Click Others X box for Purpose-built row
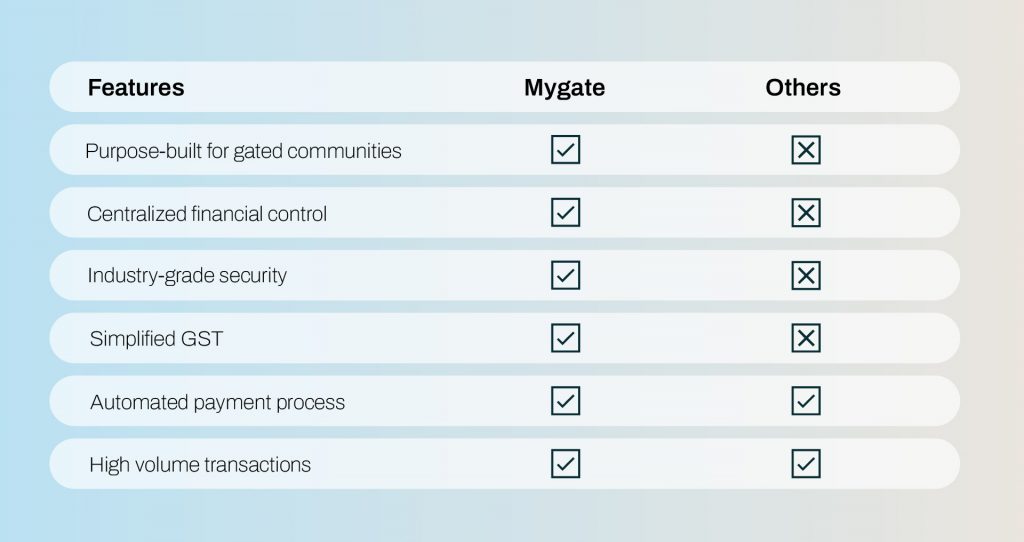Screen dimensions: 1024x542 [x=806, y=150]
